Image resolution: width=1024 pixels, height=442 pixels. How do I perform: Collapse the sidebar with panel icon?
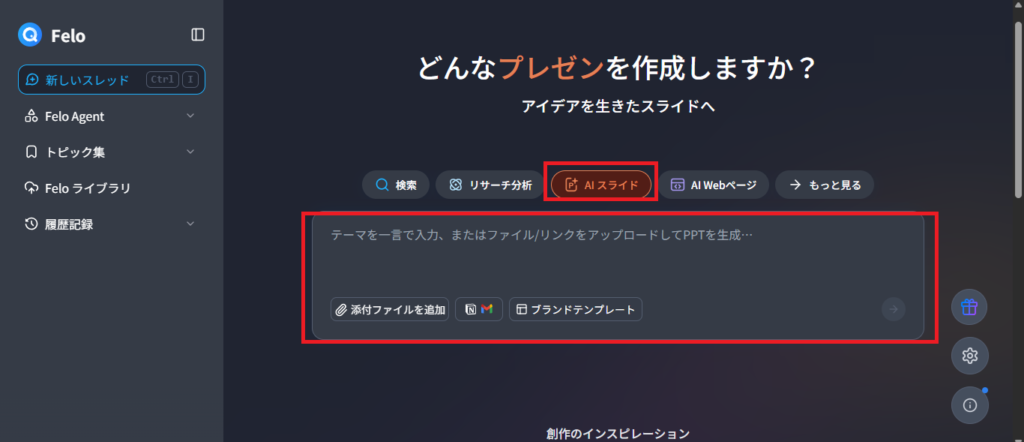pyautogui.click(x=198, y=35)
